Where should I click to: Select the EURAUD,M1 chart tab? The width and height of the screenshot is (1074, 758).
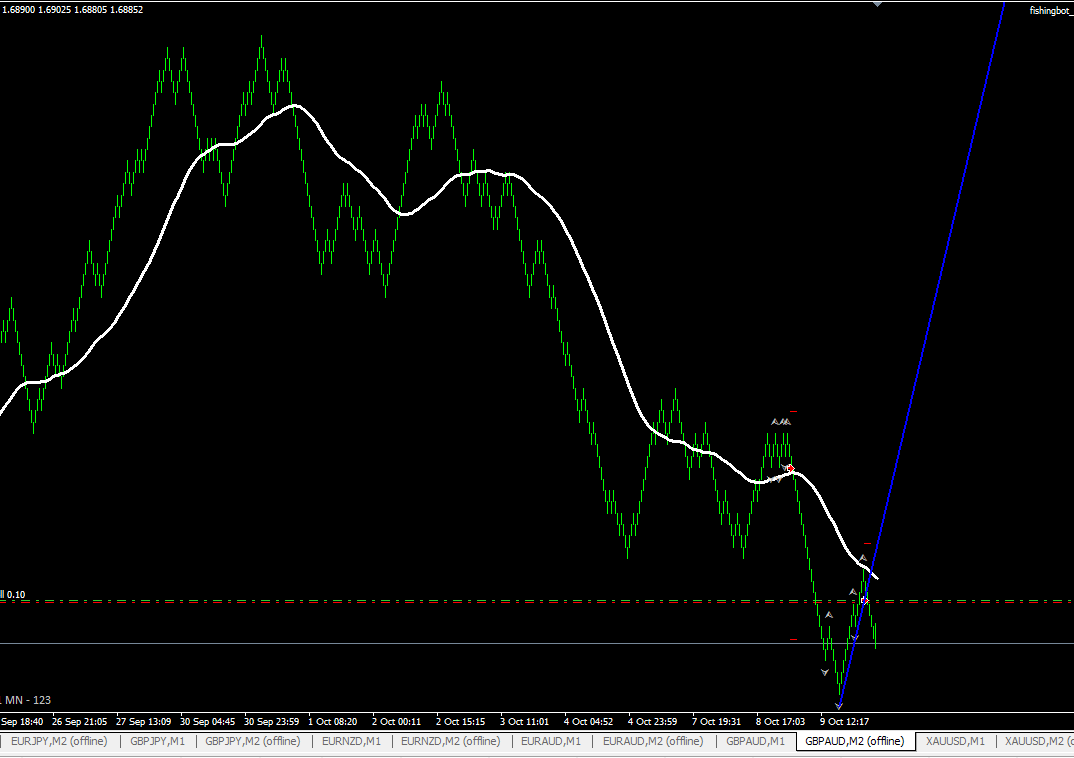point(551,741)
